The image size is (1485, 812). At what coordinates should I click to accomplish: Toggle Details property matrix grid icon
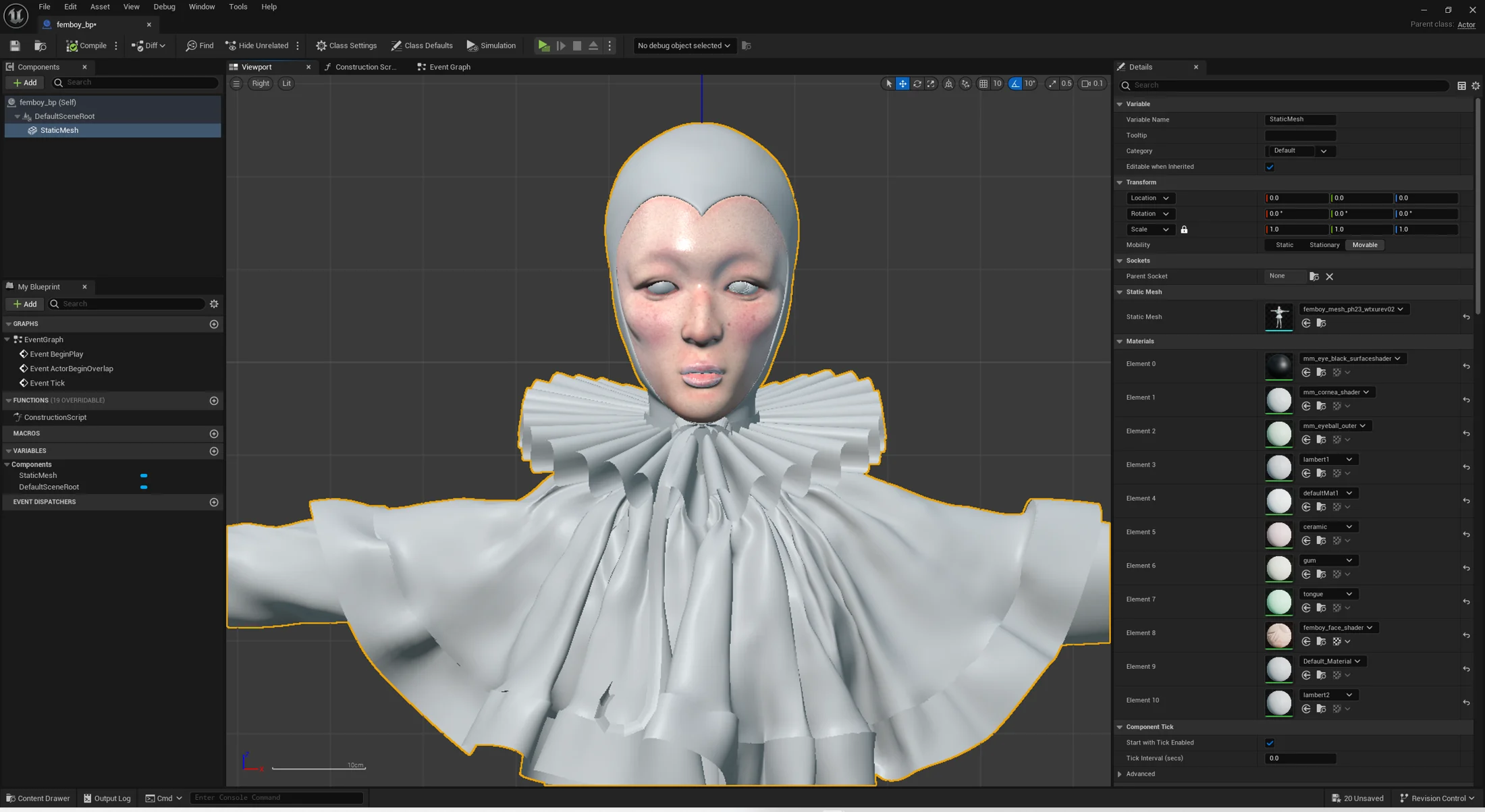pos(1461,86)
